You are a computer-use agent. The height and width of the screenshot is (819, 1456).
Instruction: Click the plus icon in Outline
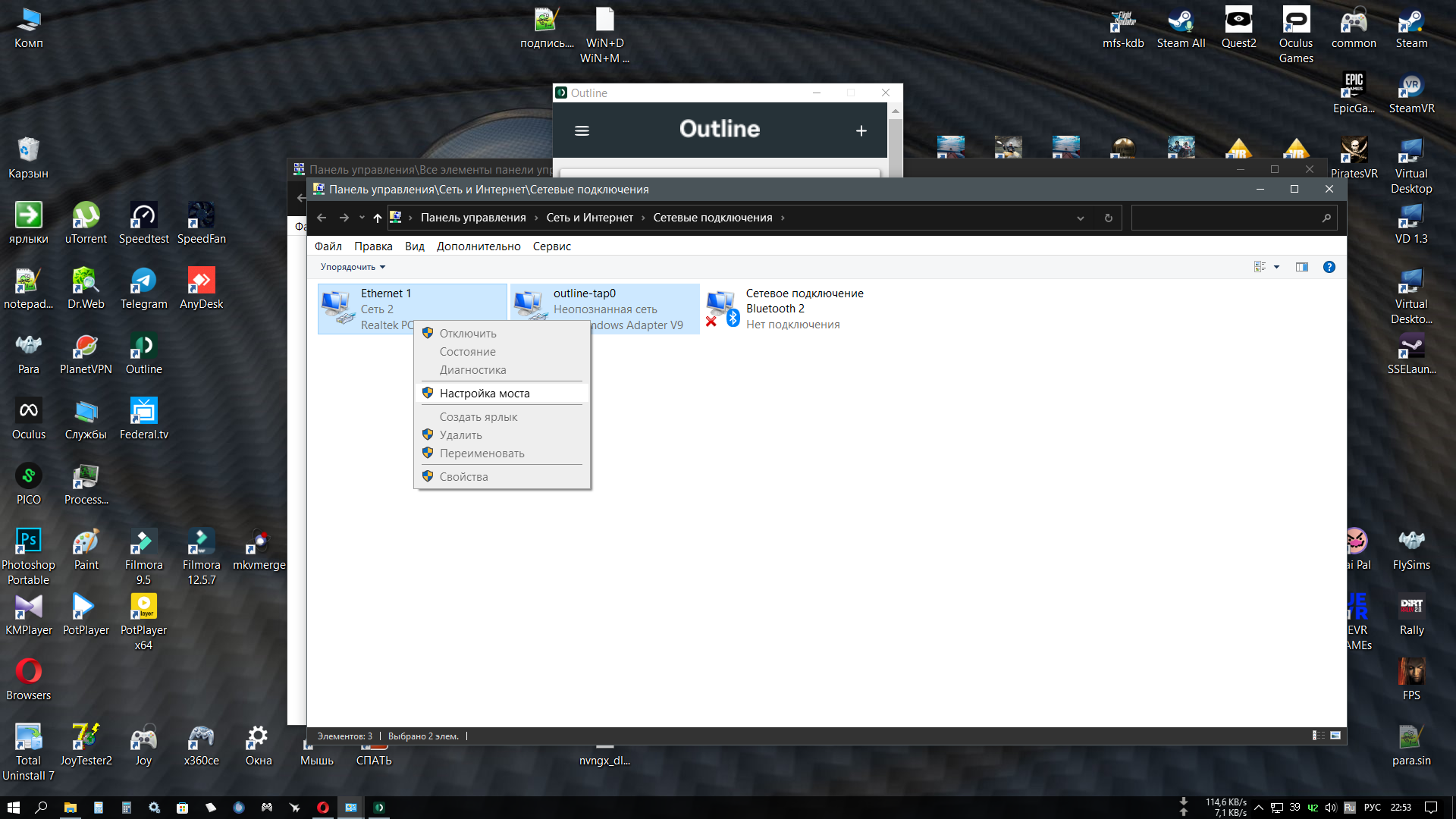[x=861, y=130]
